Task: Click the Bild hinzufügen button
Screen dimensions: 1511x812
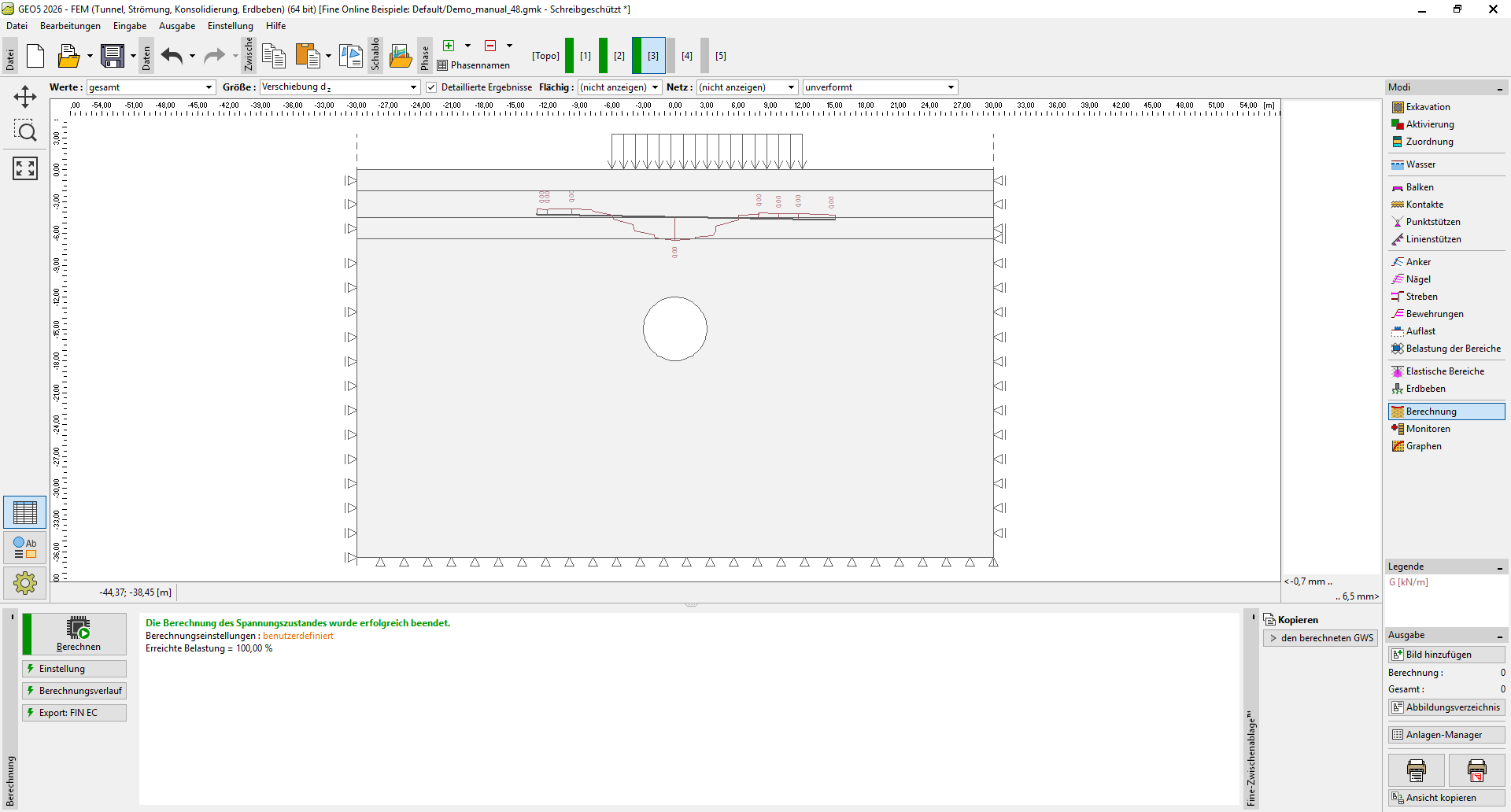Action: click(x=1446, y=655)
